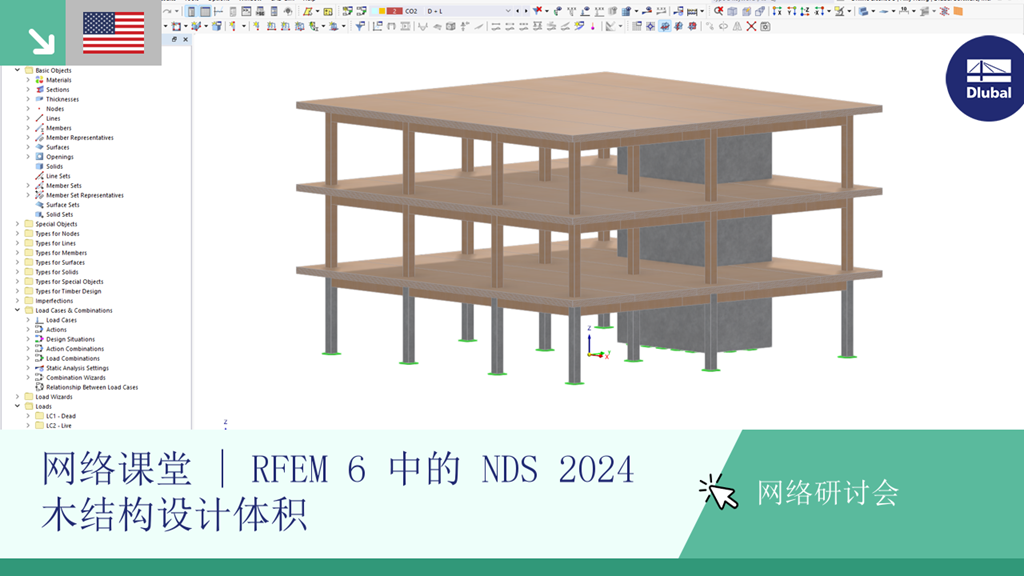Image resolution: width=1024 pixels, height=576 pixels.
Task: Click the 3D wireframe box icon in second toolbar
Action: point(451,26)
